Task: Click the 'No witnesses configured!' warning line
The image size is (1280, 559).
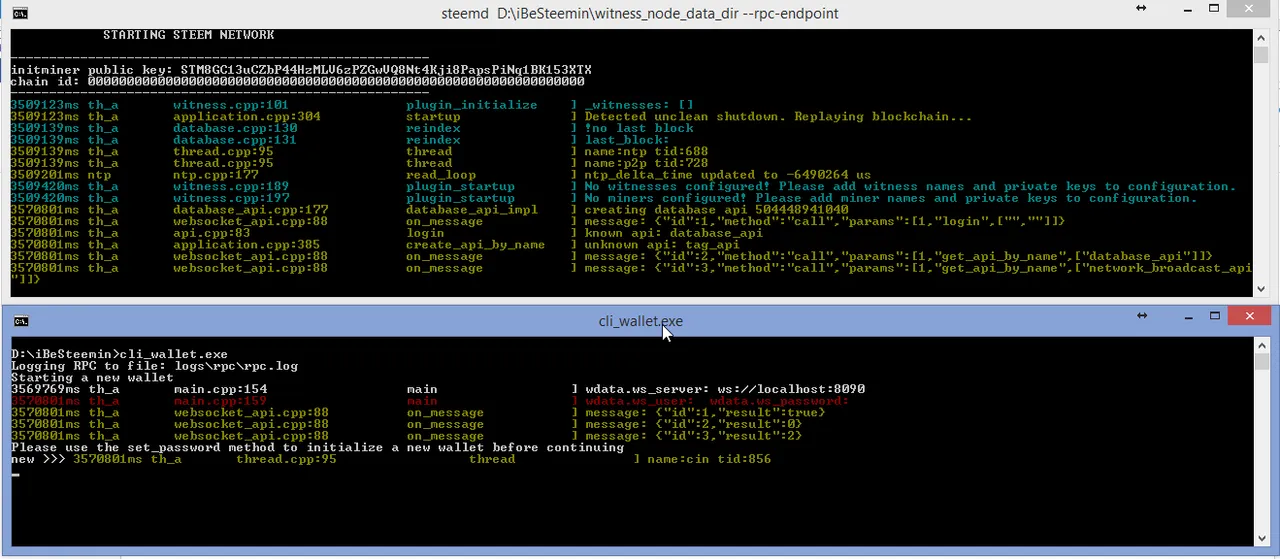Action: point(910,187)
